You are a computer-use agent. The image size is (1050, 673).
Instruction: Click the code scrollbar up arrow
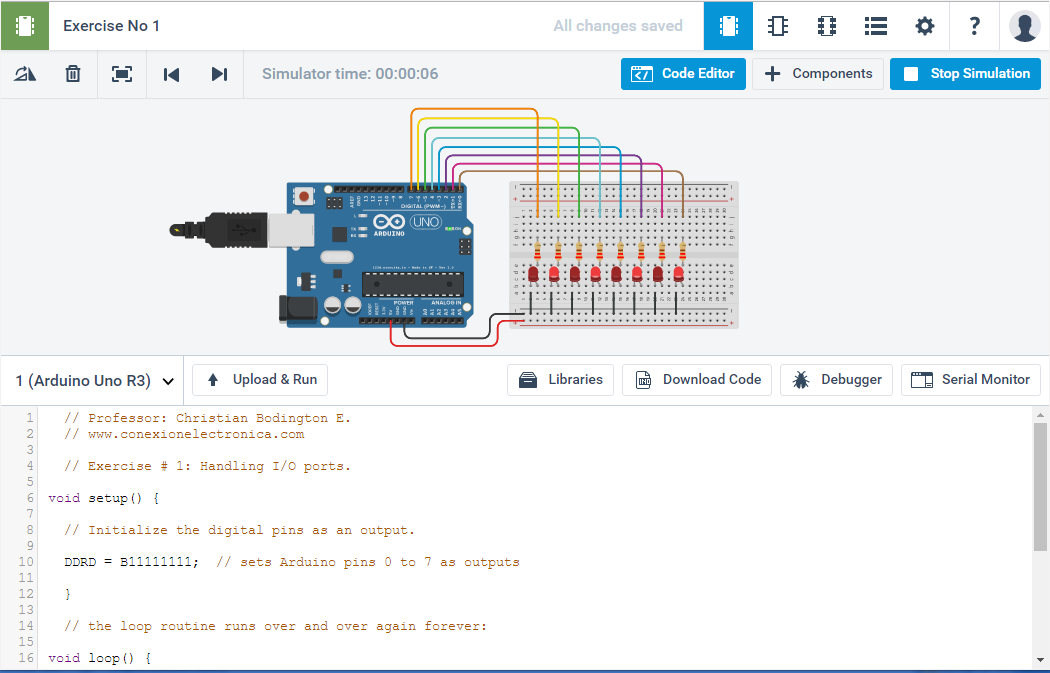click(x=1040, y=415)
